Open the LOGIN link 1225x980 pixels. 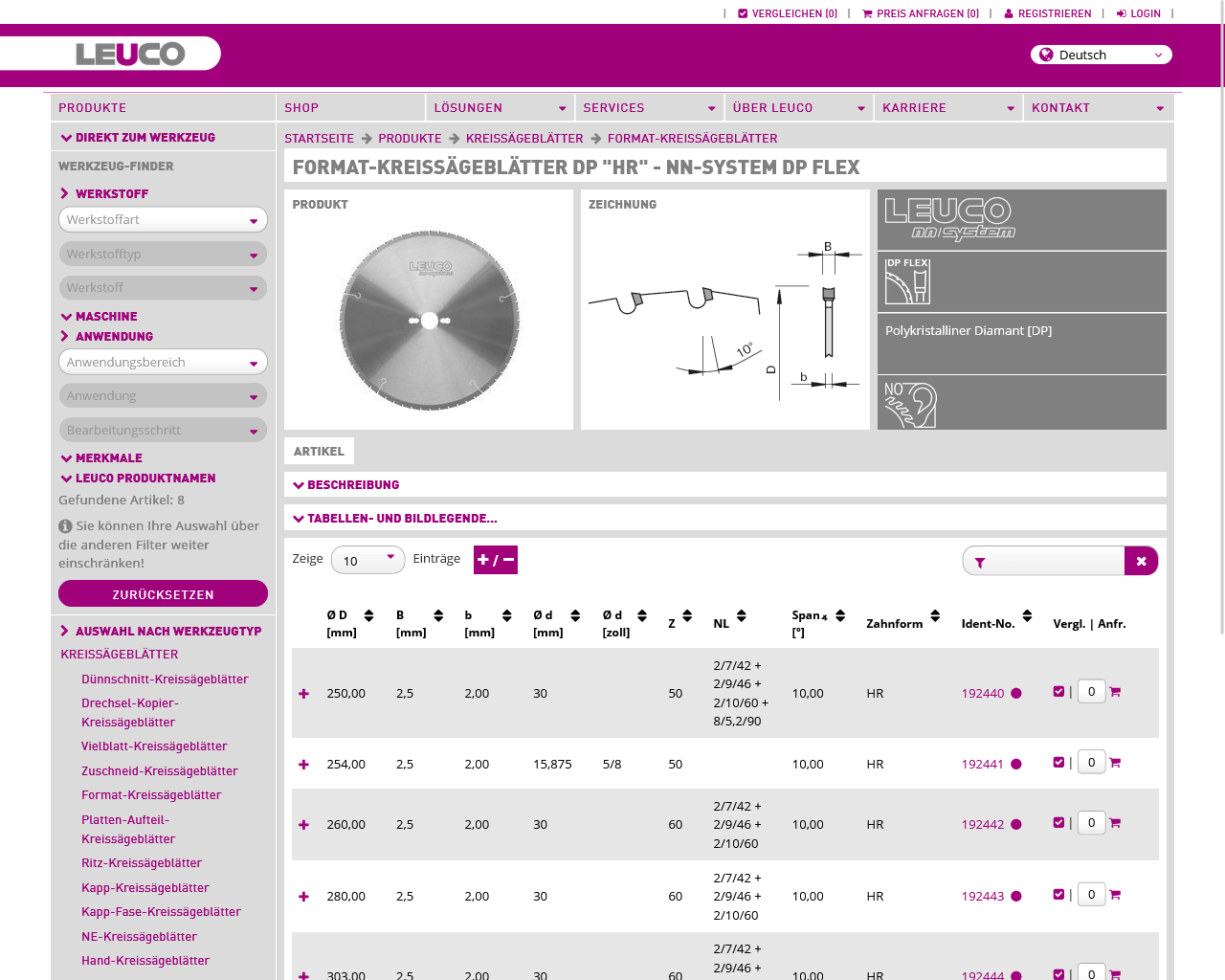pos(1139,13)
